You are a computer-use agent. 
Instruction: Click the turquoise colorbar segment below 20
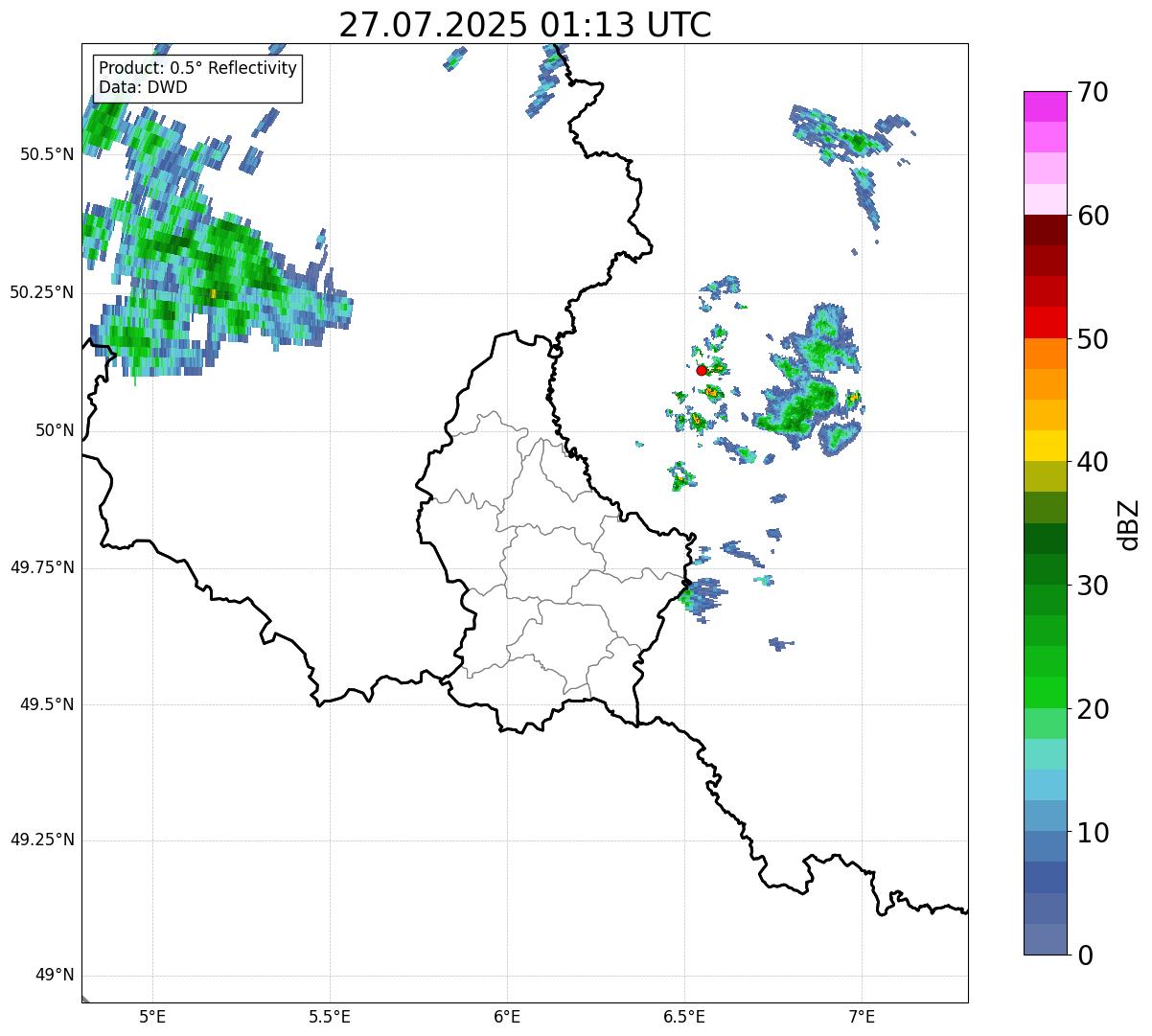1045,754
